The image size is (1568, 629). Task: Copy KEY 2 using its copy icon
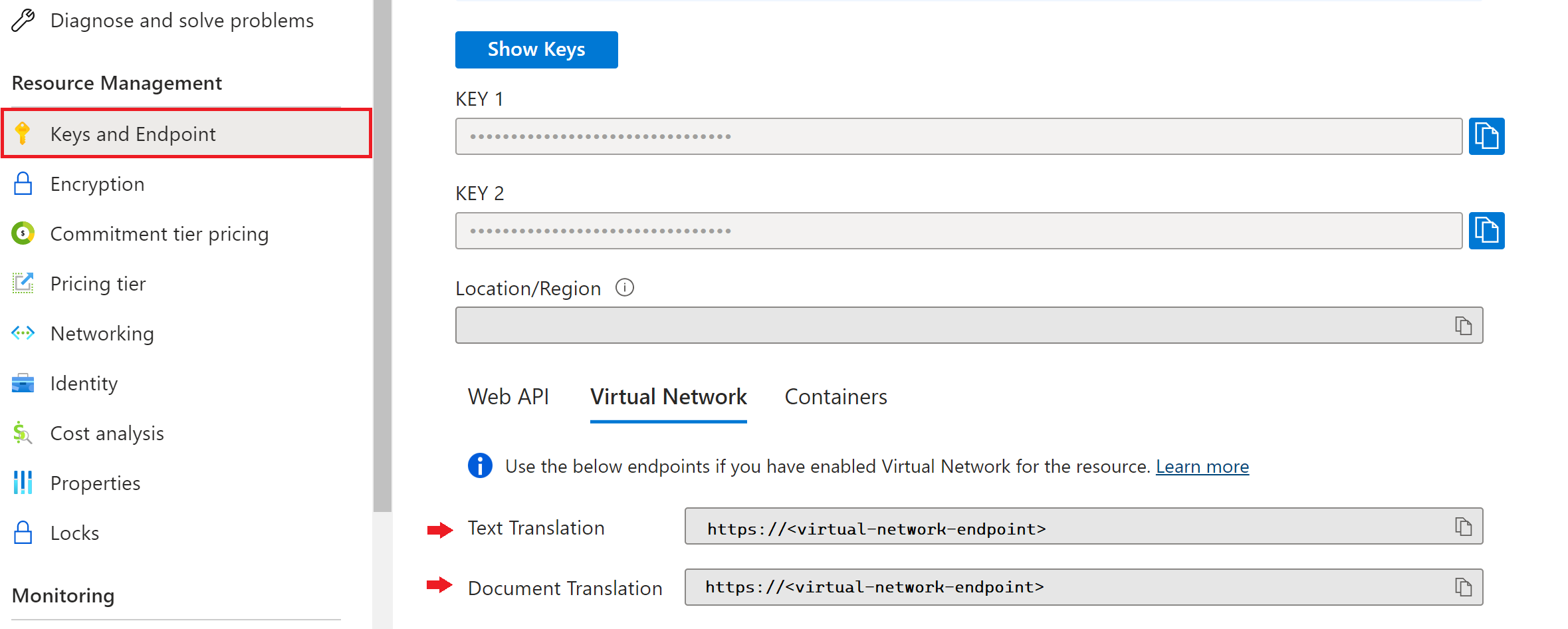tap(1487, 230)
